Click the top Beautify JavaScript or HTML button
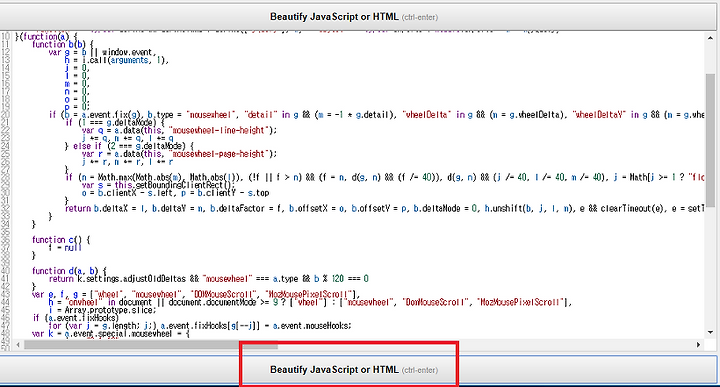Image resolution: width=720 pixels, height=387 pixels. [358, 17]
